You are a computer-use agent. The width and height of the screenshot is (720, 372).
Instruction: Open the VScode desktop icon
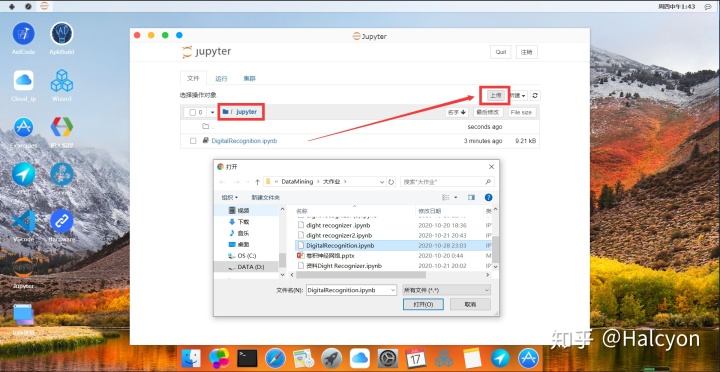23,220
